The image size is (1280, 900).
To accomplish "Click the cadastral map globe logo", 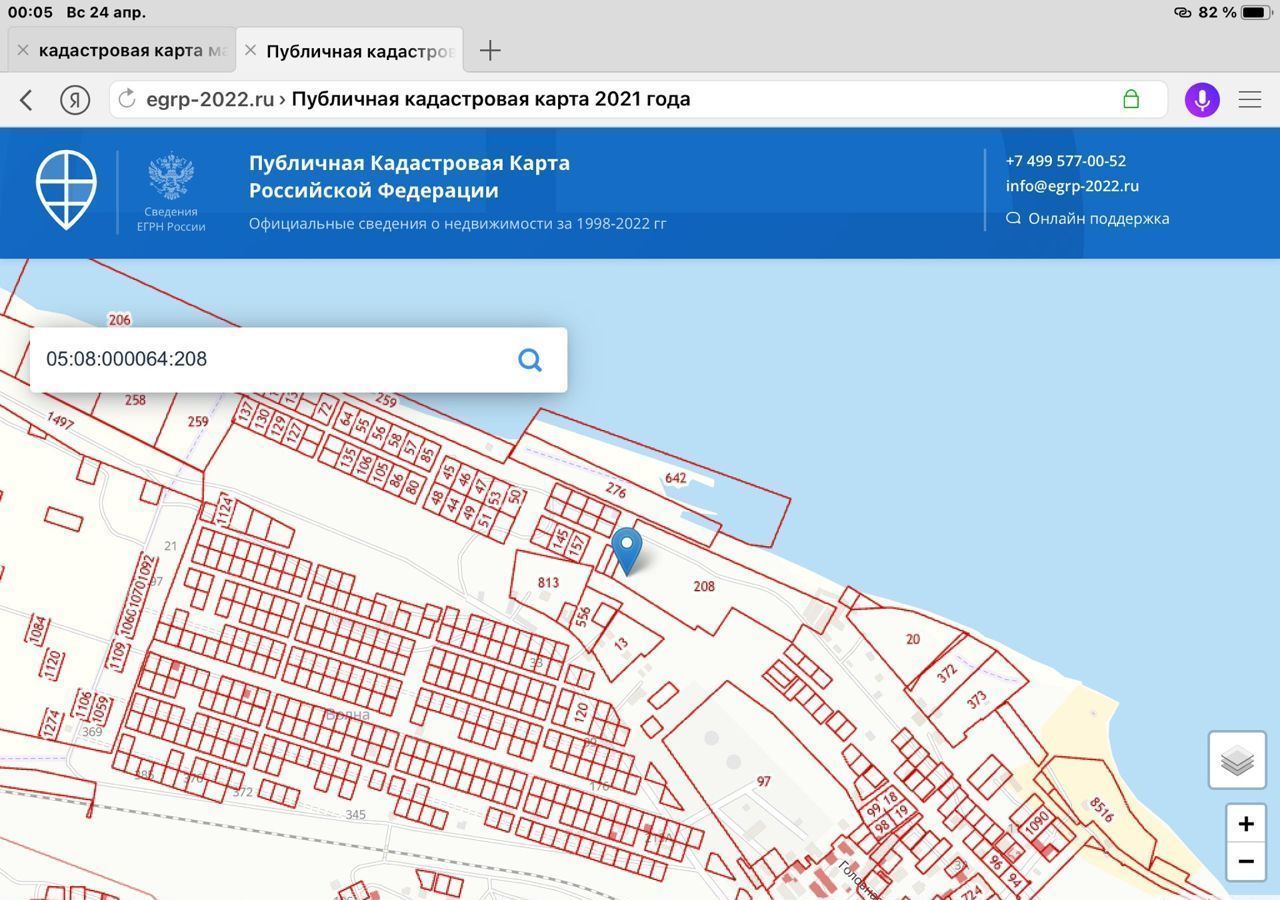I will click(x=66, y=190).
